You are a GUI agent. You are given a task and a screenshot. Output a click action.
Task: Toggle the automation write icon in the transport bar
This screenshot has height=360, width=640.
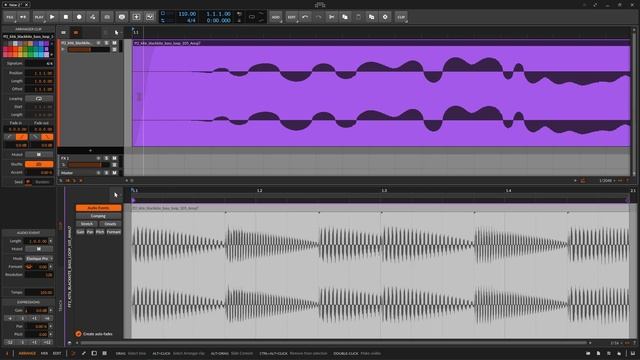[93, 17]
